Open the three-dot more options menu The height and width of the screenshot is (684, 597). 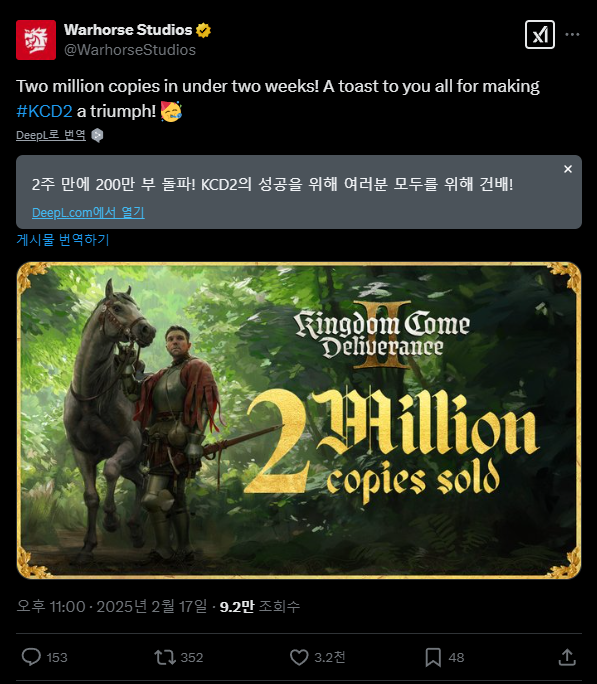572,34
